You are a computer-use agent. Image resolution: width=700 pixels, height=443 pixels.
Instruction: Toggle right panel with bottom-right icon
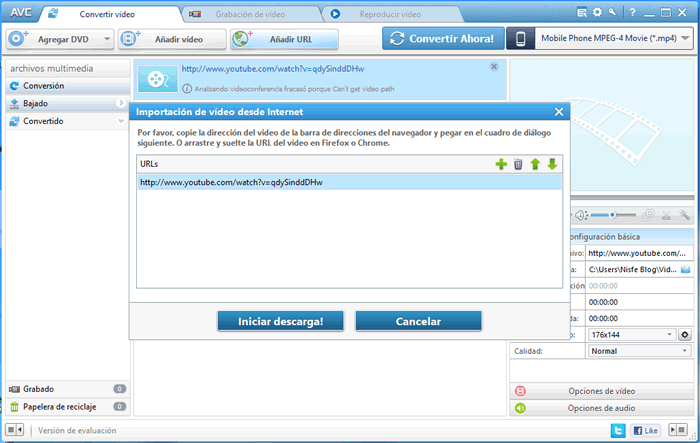pyautogui.click(x=685, y=430)
